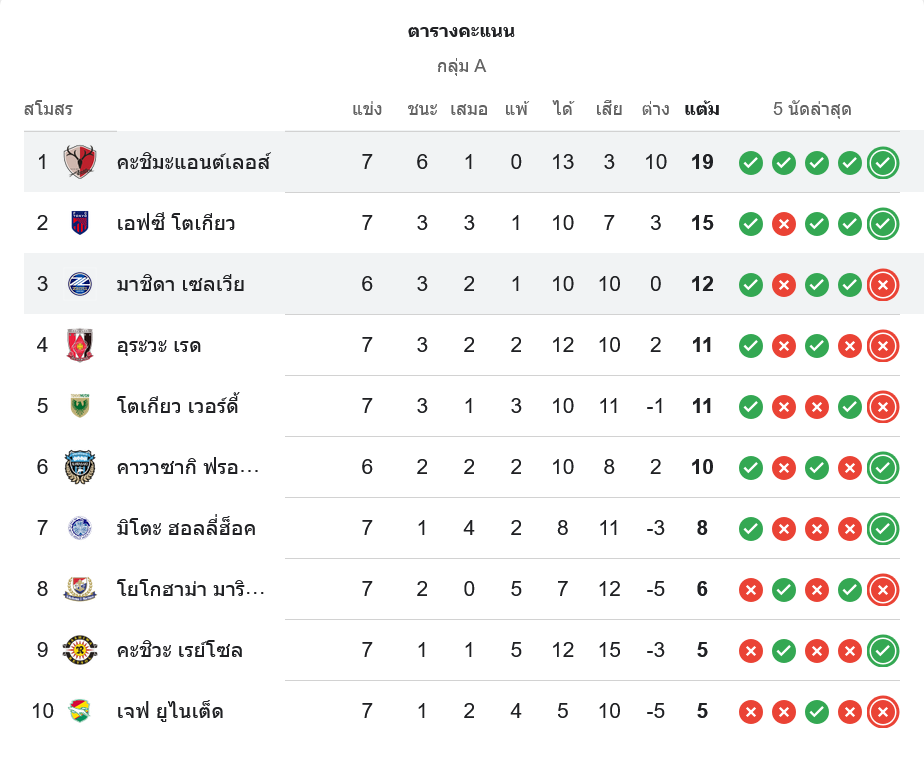Click the Tokyo Verdy club crest
This screenshot has width=924, height=759.
80,406
